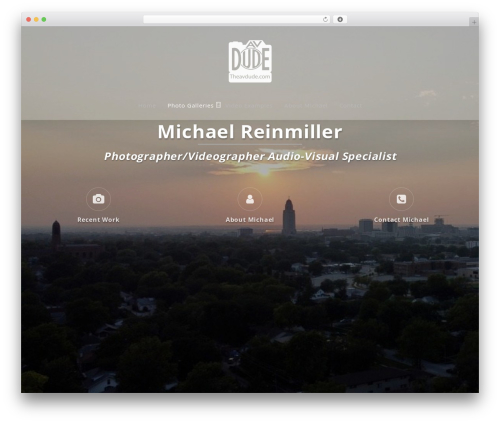Screen dimensions: 500x423
Task: Open a new tab with plus button
Action: tap(474, 22)
